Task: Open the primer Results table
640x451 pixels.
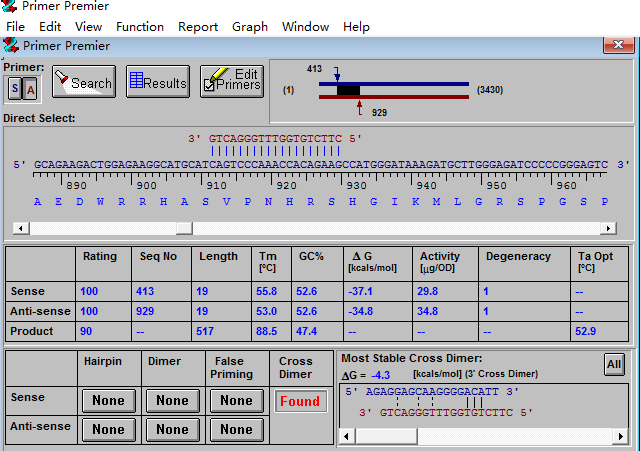Action: (x=157, y=82)
